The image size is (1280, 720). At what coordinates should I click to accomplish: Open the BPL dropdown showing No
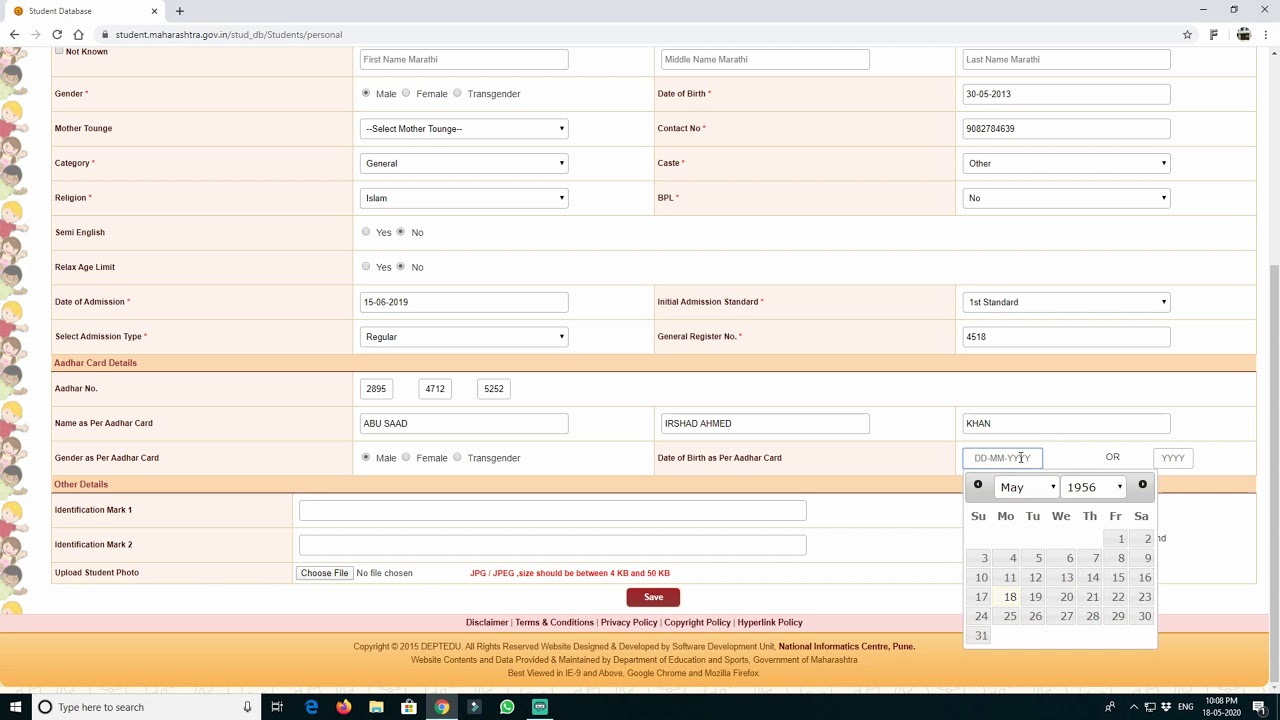tap(1066, 198)
